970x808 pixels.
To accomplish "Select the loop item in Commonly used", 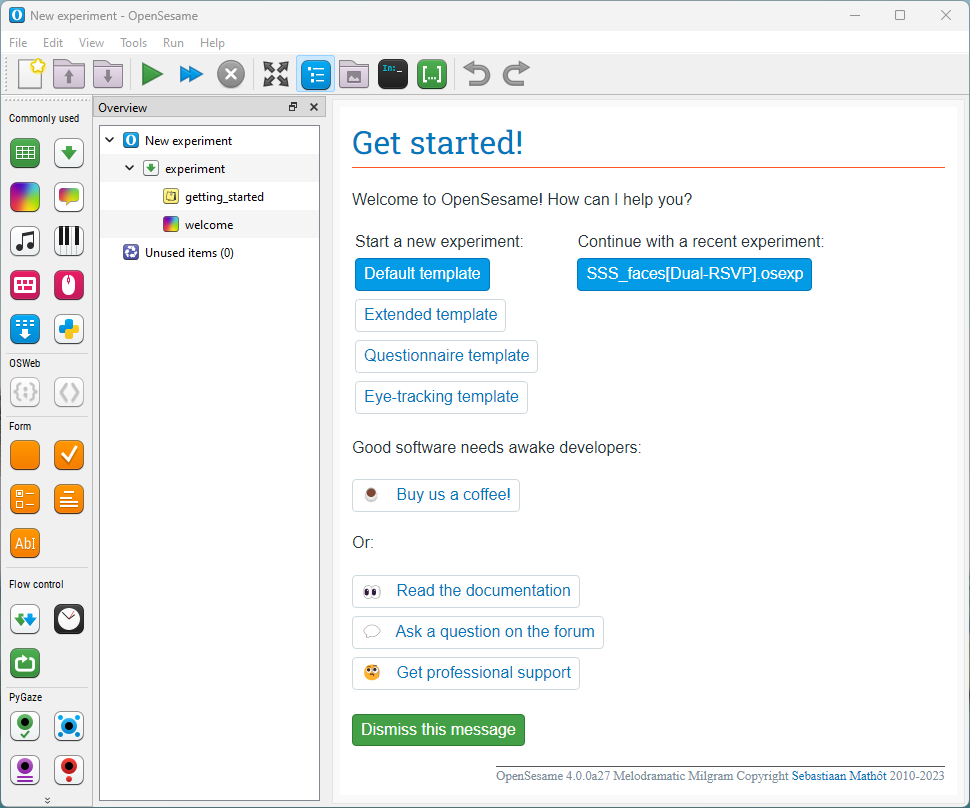I will pyautogui.click(x=25, y=153).
